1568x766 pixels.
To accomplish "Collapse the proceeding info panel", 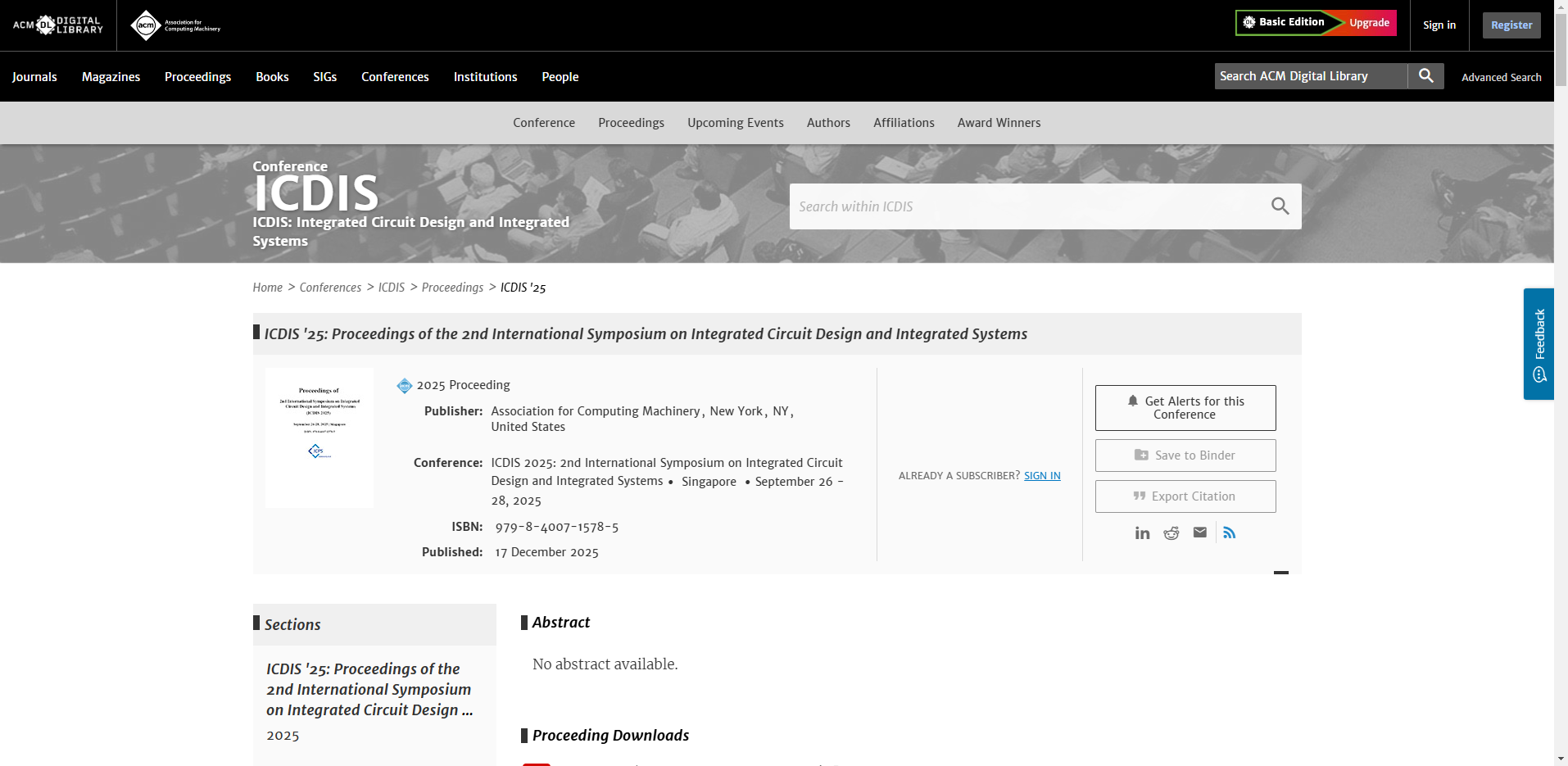I will pos(1281,573).
